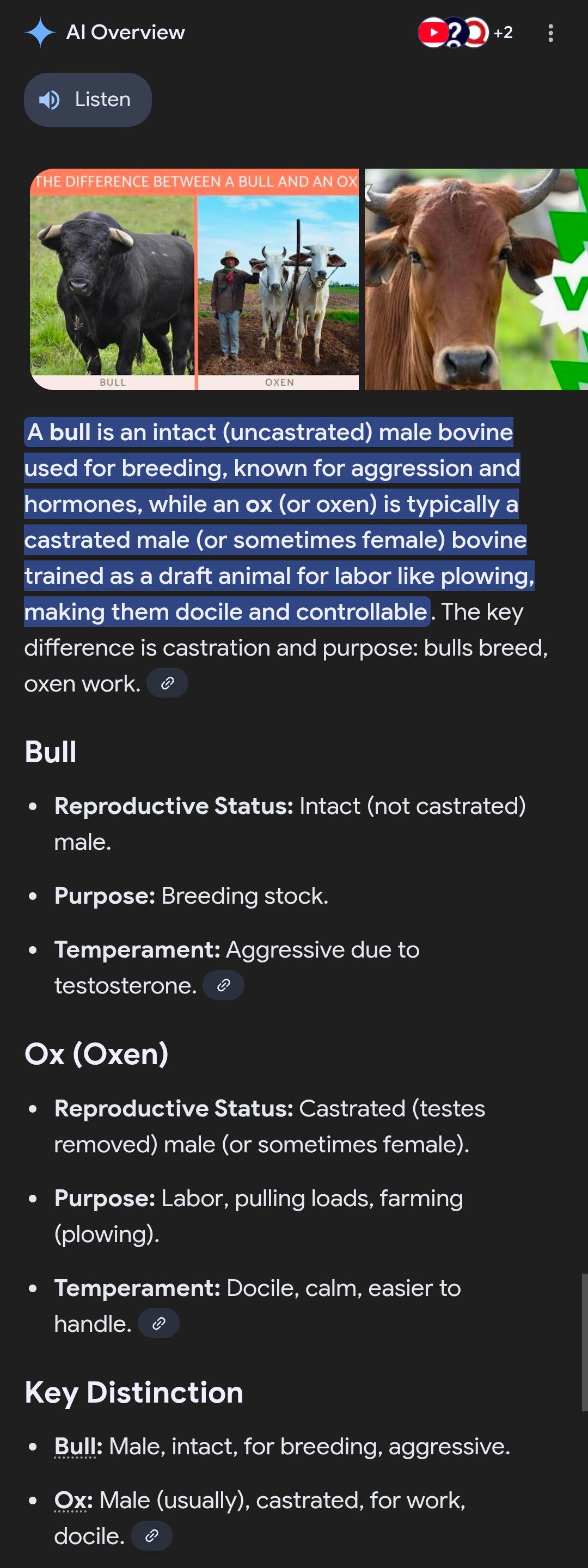Click link icon after "handle."

pyautogui.click(x=159, y=1323)
